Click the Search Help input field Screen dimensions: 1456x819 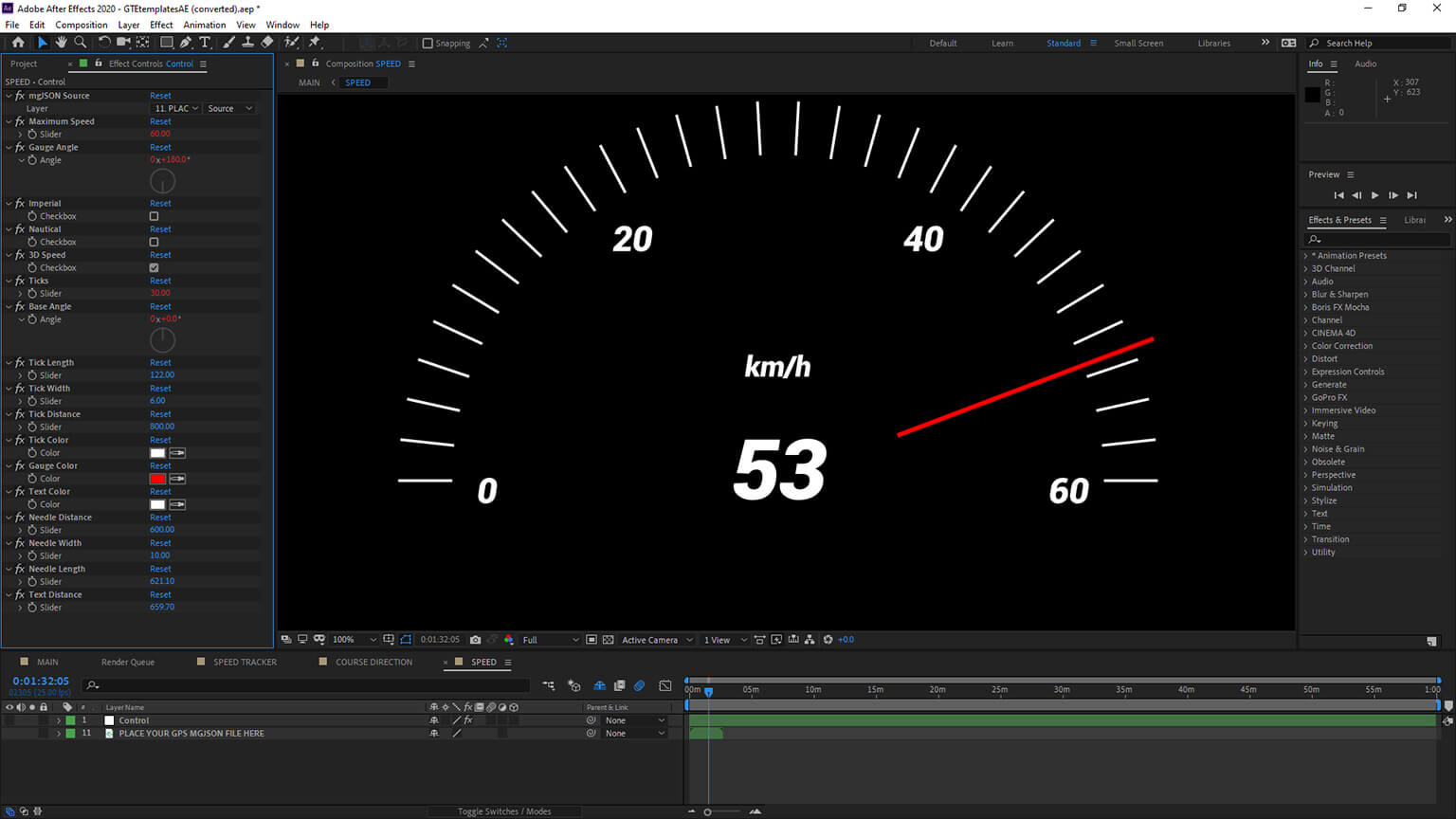click(1379, 43)
